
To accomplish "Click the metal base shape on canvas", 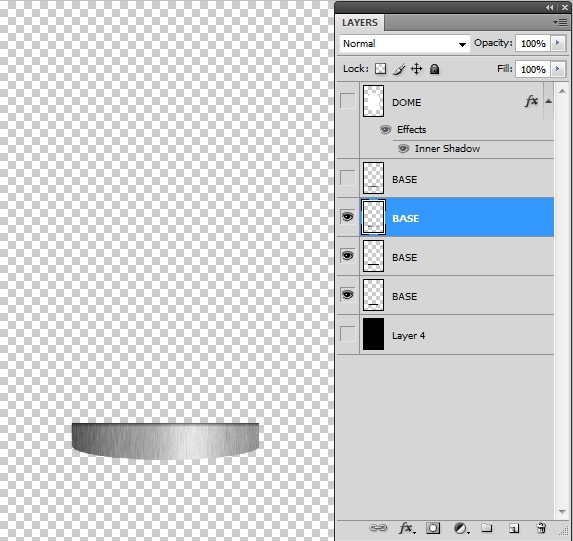I will 165,441.
